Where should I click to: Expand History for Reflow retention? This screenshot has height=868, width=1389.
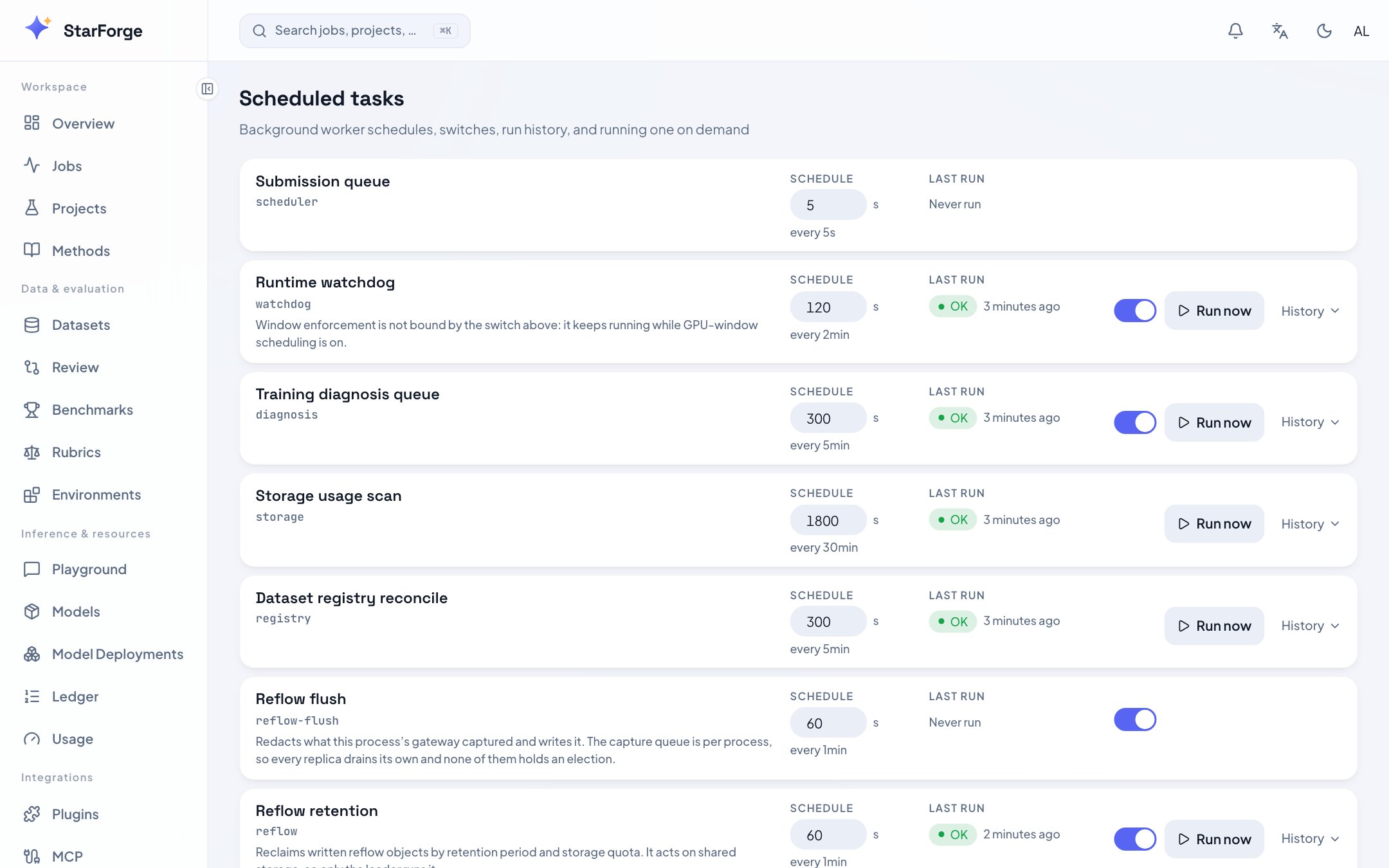[1310, 838]
